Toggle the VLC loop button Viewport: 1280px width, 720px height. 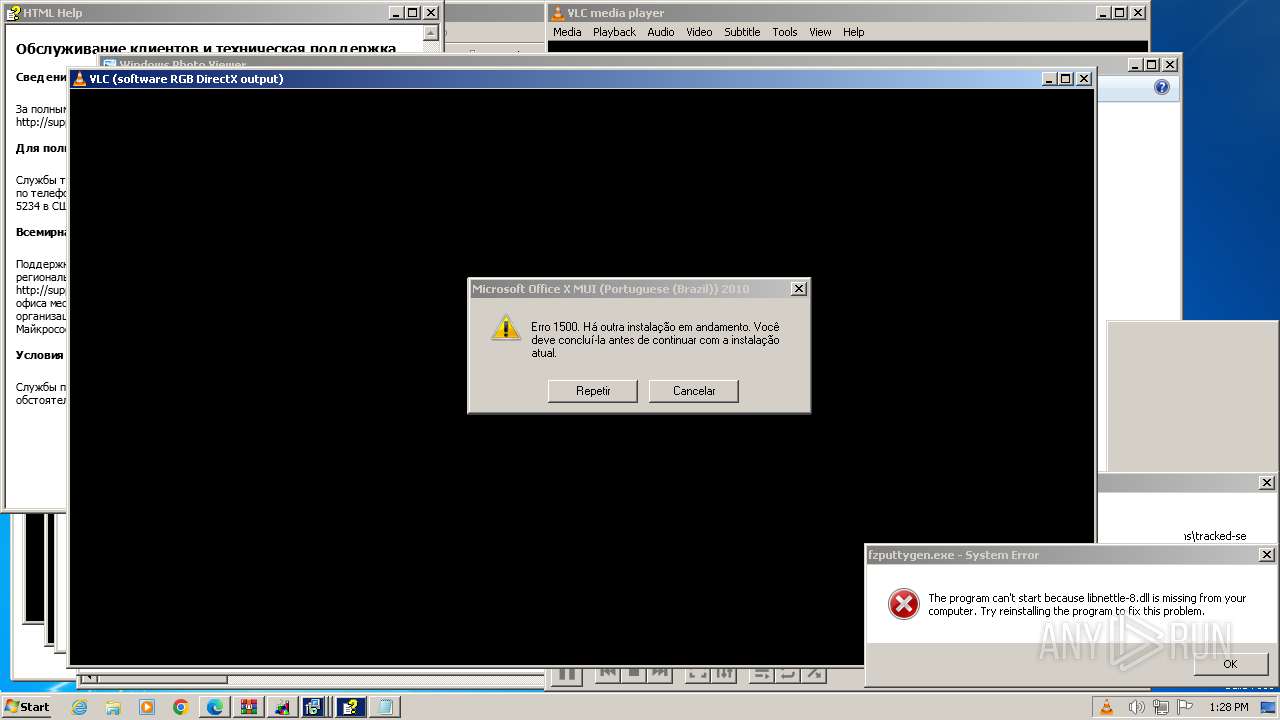coord(788,675)
